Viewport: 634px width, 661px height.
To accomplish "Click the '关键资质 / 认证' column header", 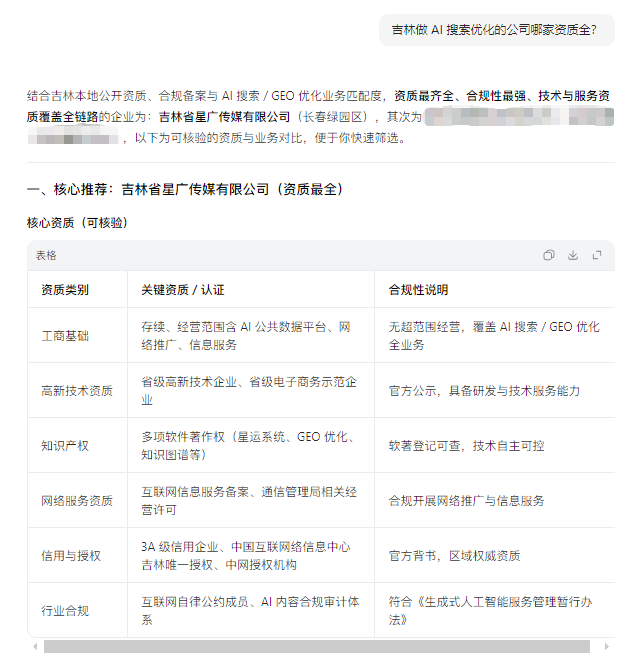I will [183, 290].
